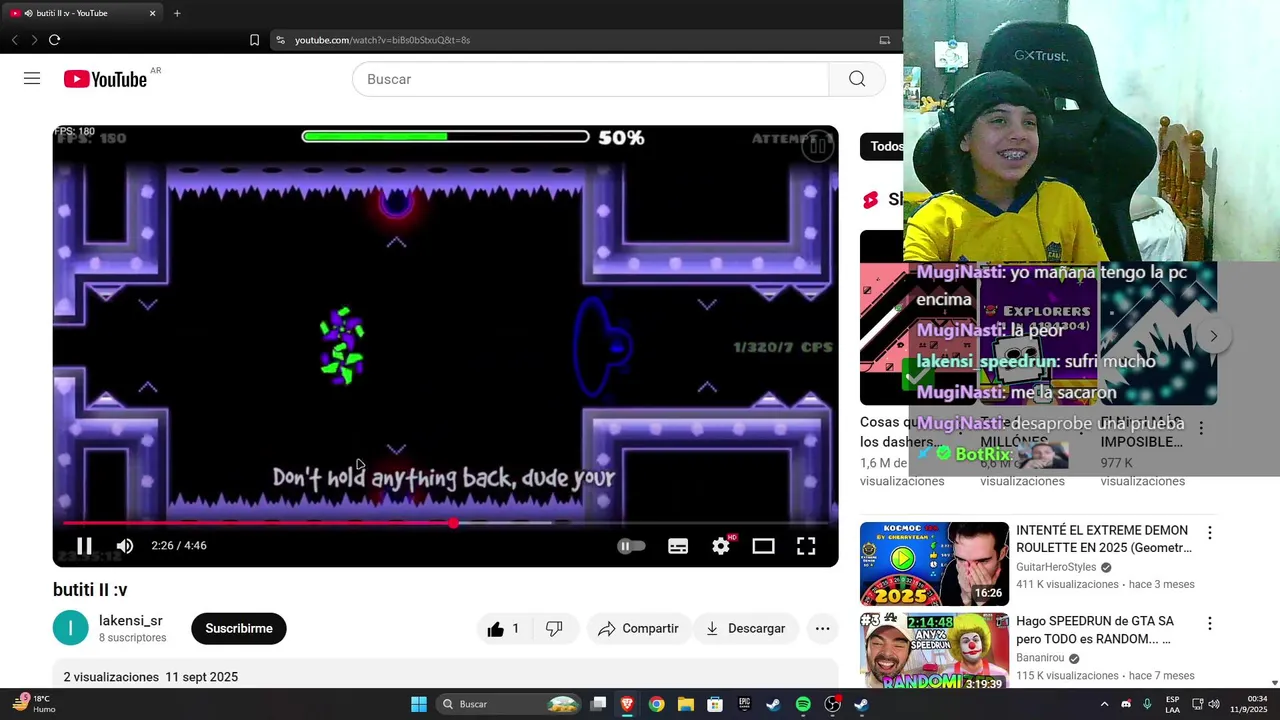Viewport: 1280px width, 720px height.
Task: Click the lakensi_sr channel avatar
Action: [x=71, y=628]
